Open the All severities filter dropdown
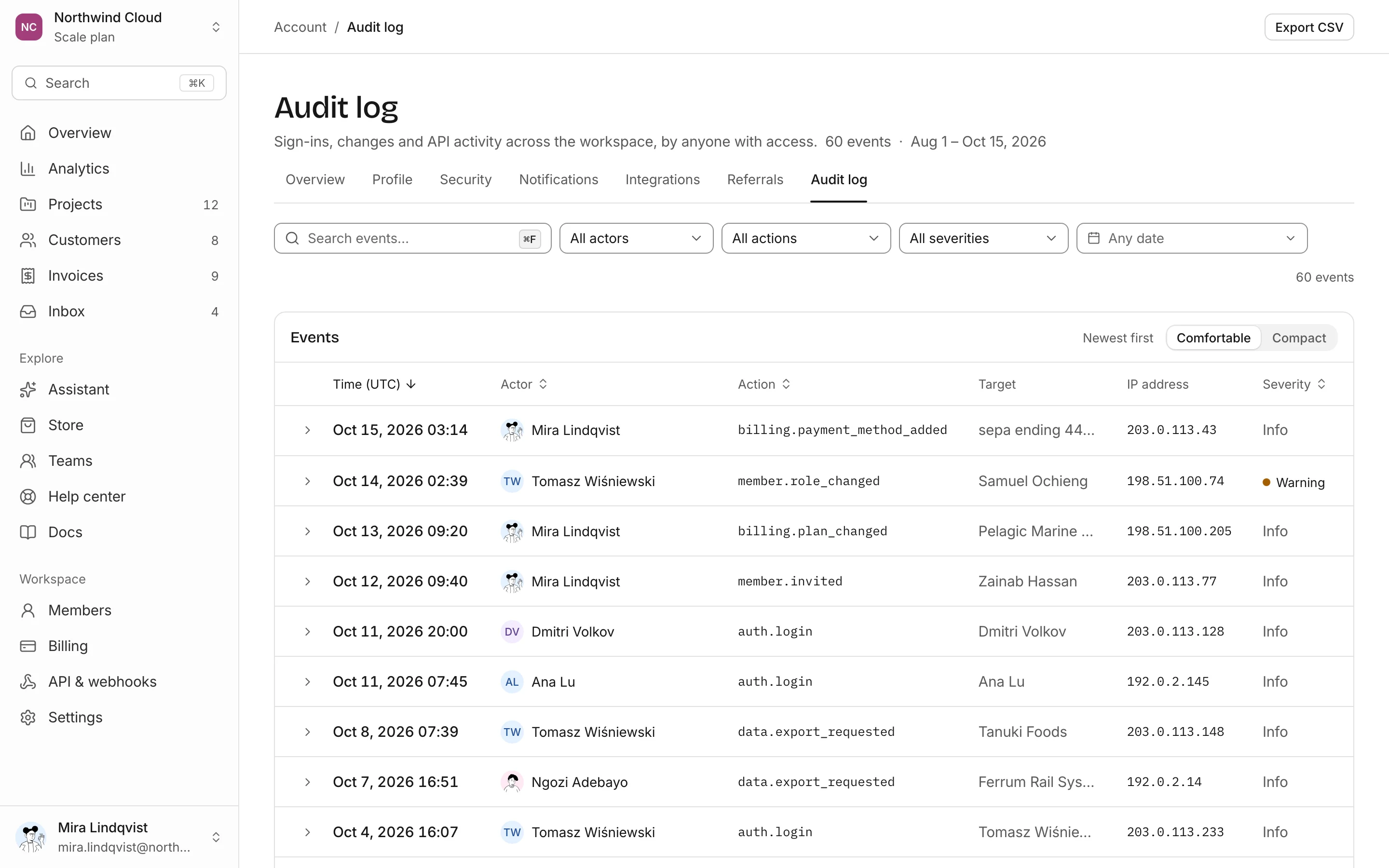1389x868 pixels. tap(983, 238)
